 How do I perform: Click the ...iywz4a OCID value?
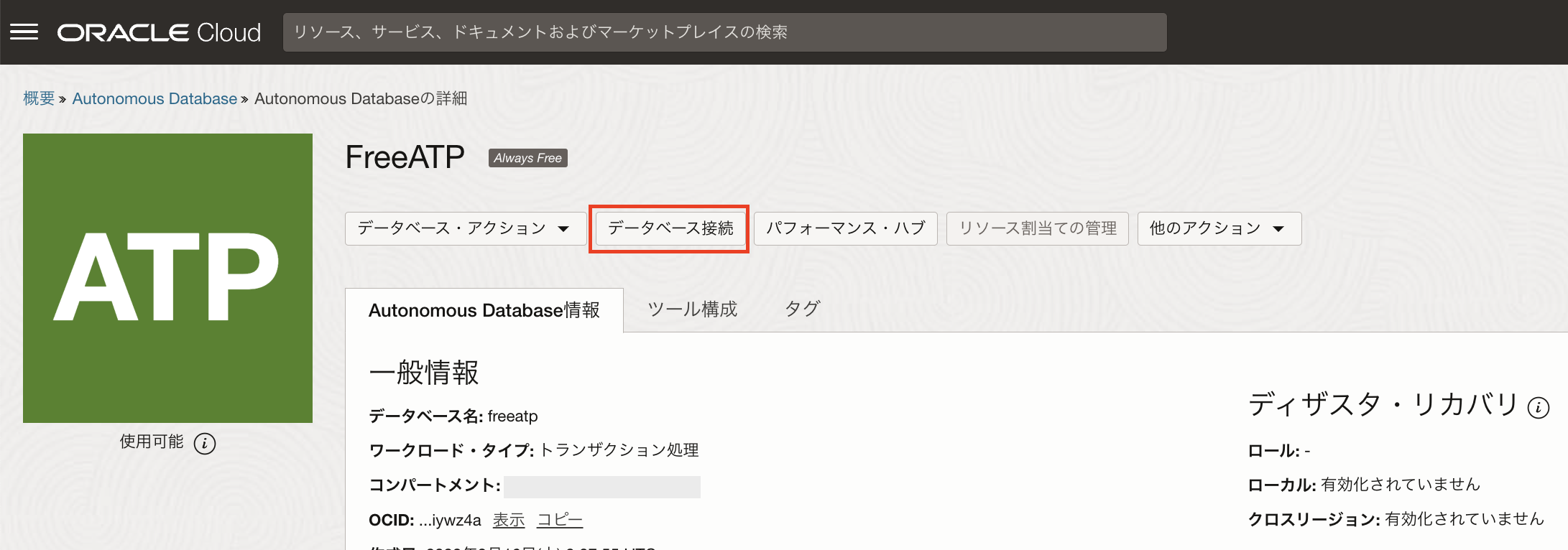pos(450,520)
